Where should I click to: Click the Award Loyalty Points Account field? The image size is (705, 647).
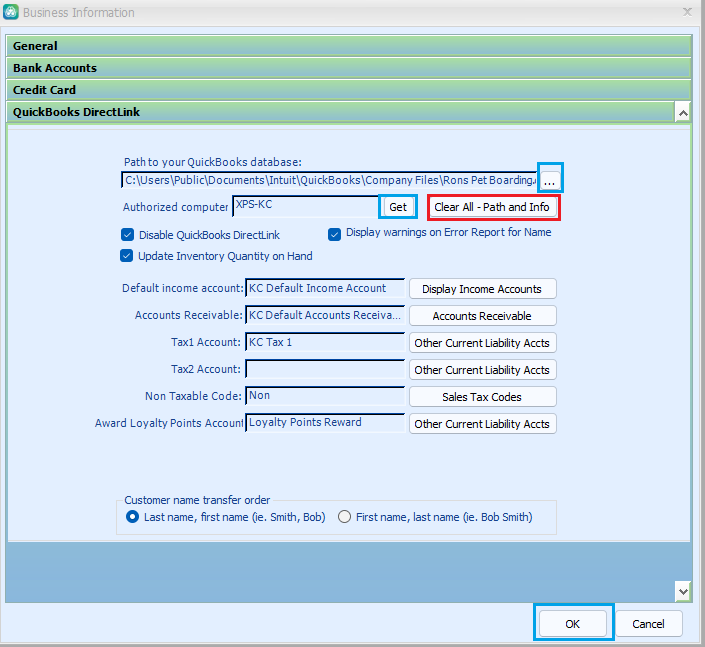coord(325,423)
